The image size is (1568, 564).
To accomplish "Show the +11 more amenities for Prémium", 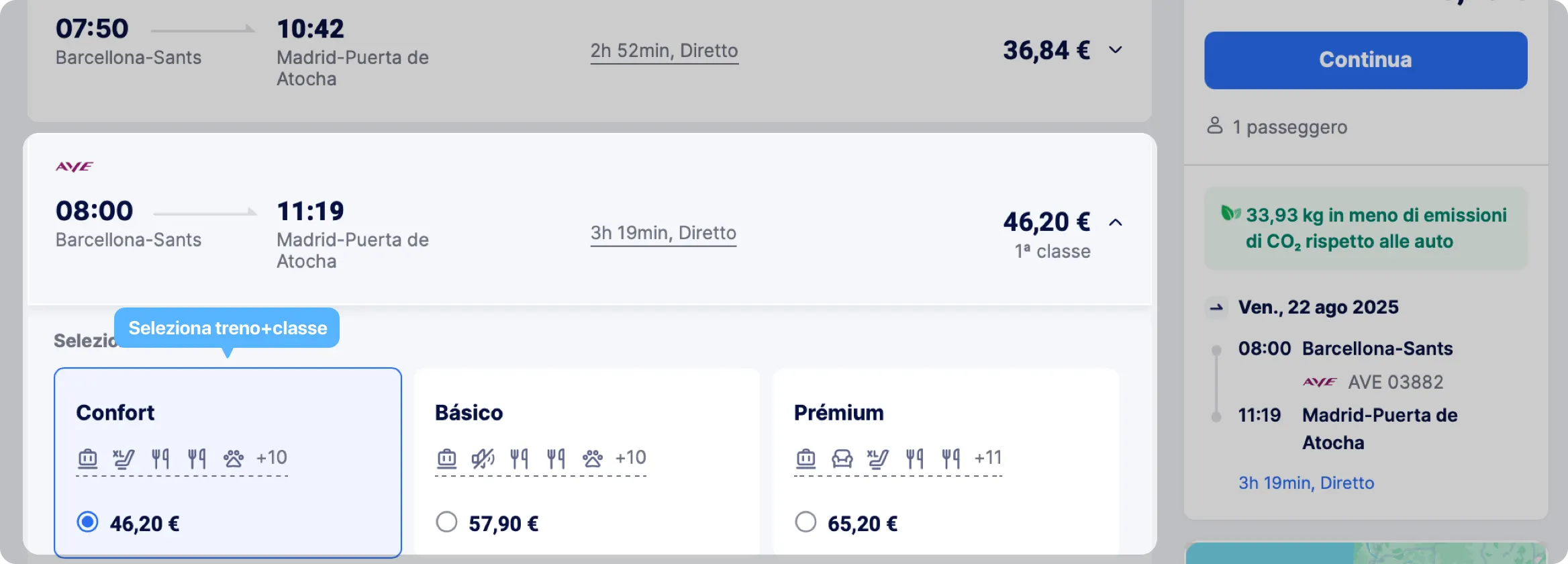I will pyautogui.click(x=988, y=458).
